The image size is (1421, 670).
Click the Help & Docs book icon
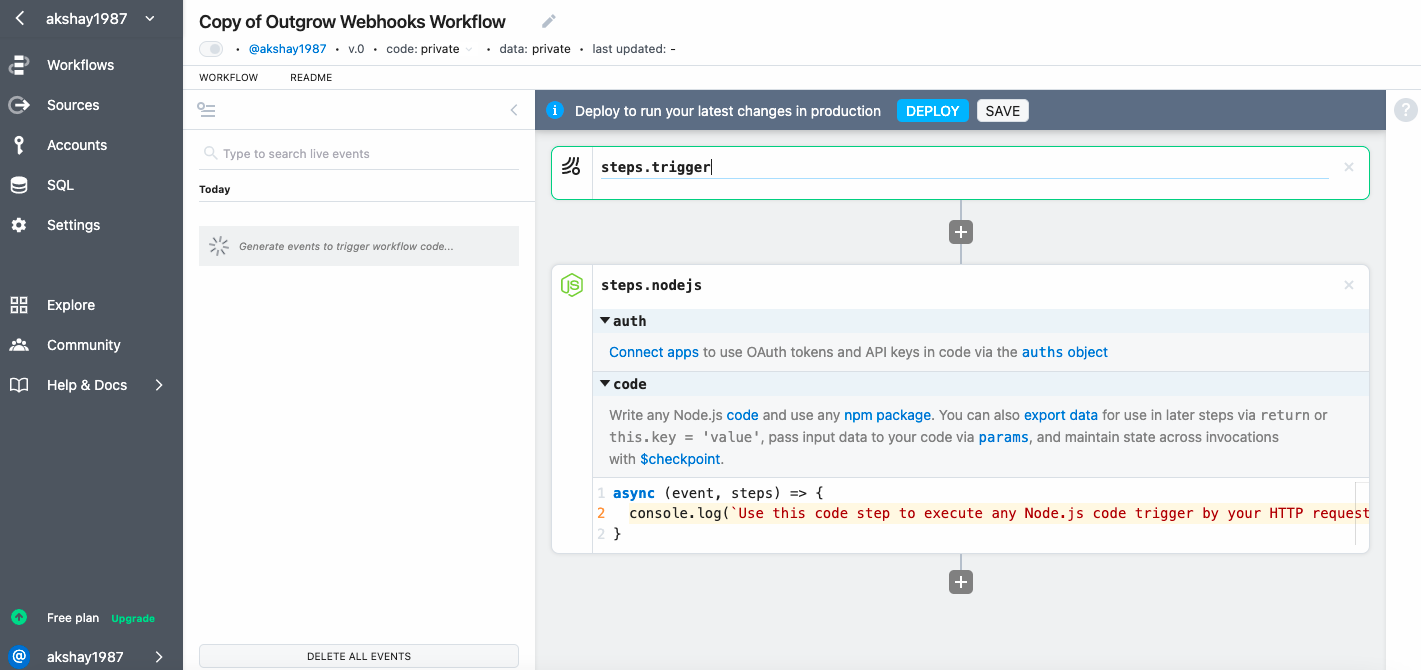pos(19,385)
